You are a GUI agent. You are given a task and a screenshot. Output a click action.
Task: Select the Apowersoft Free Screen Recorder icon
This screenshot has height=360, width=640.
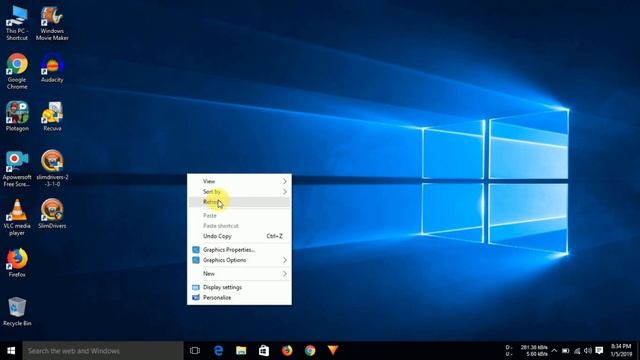(x=17, y=169)
